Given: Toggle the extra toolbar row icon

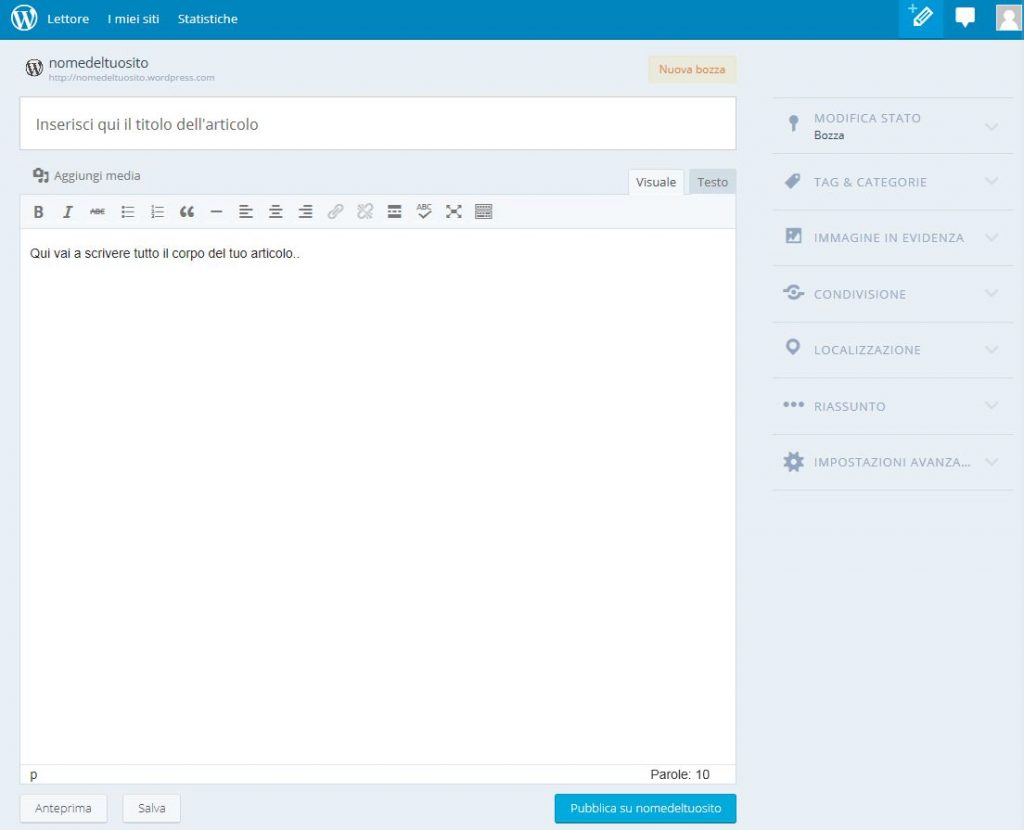Looking at the screenshot, I should pyautogui.click(x=483, y=212).
